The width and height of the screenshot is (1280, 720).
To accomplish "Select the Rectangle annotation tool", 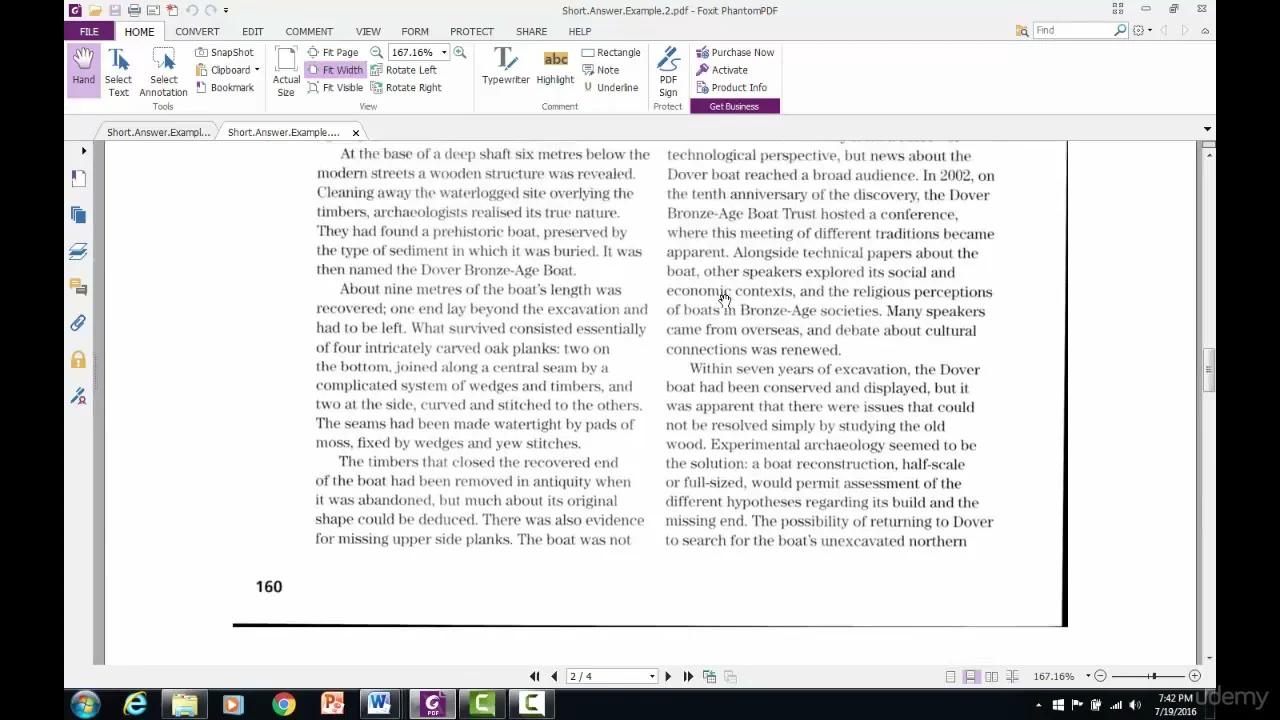I will (x=611, y=52).
